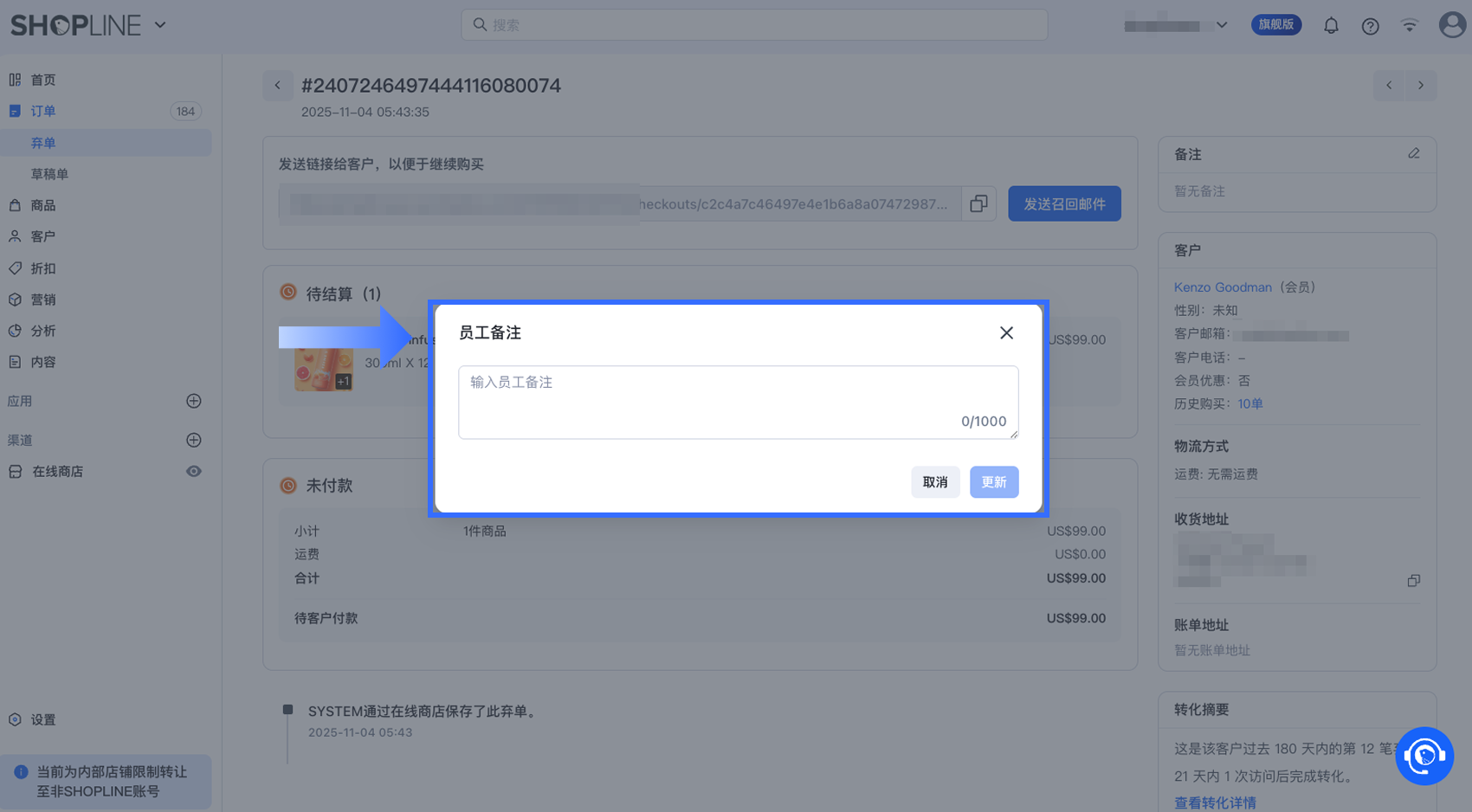Click the 合计 US$99.00 total amount
Image resolution: width=1472 pixels, height=812 pixels.
[1076, 578]
